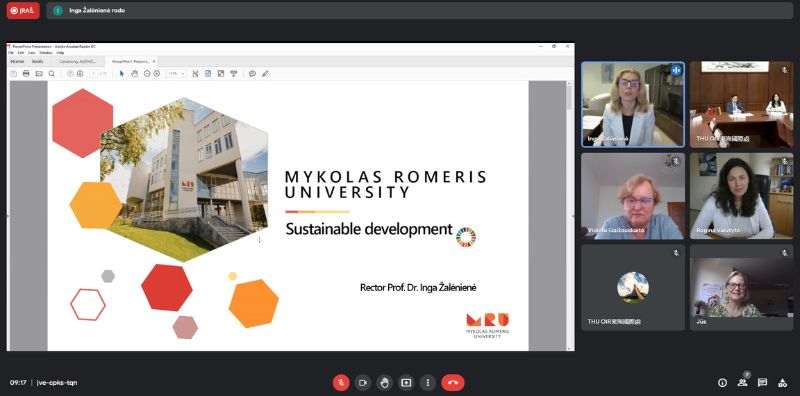Add a comment with speech bubble icon
800x396 pixels.
[252, 73]
